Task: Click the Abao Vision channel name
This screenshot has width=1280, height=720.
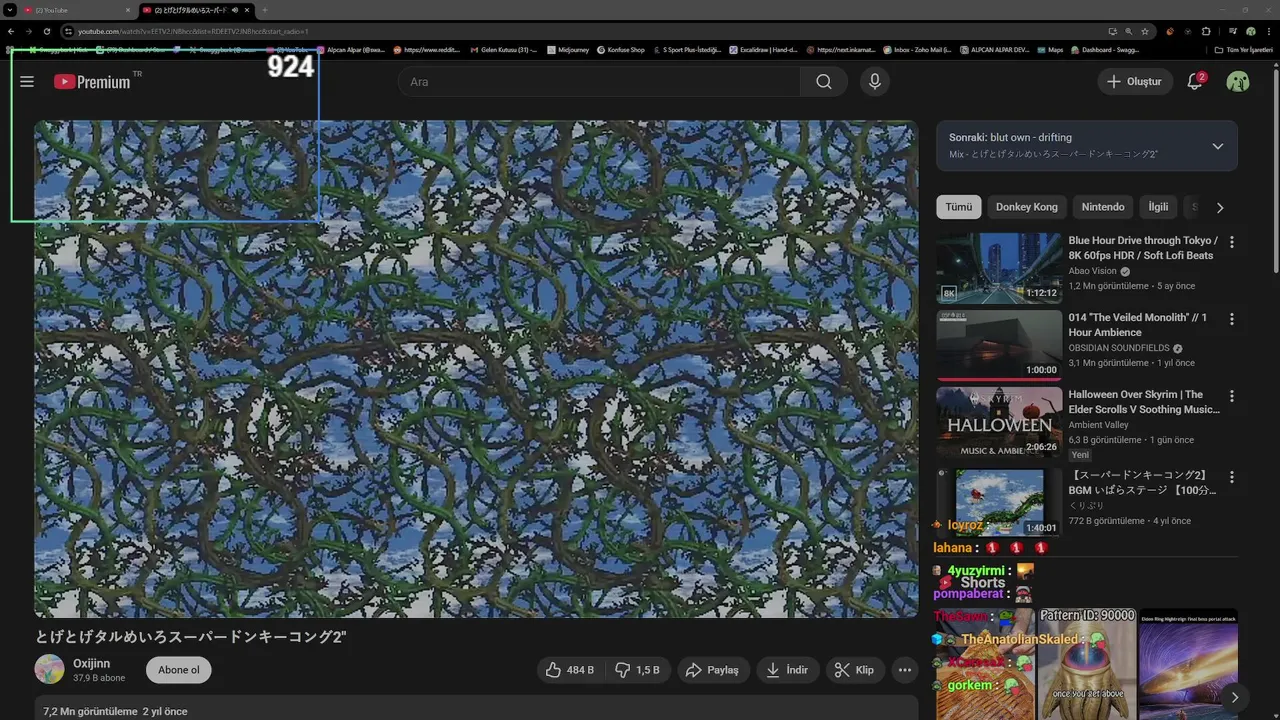Action: point(1093,271)
